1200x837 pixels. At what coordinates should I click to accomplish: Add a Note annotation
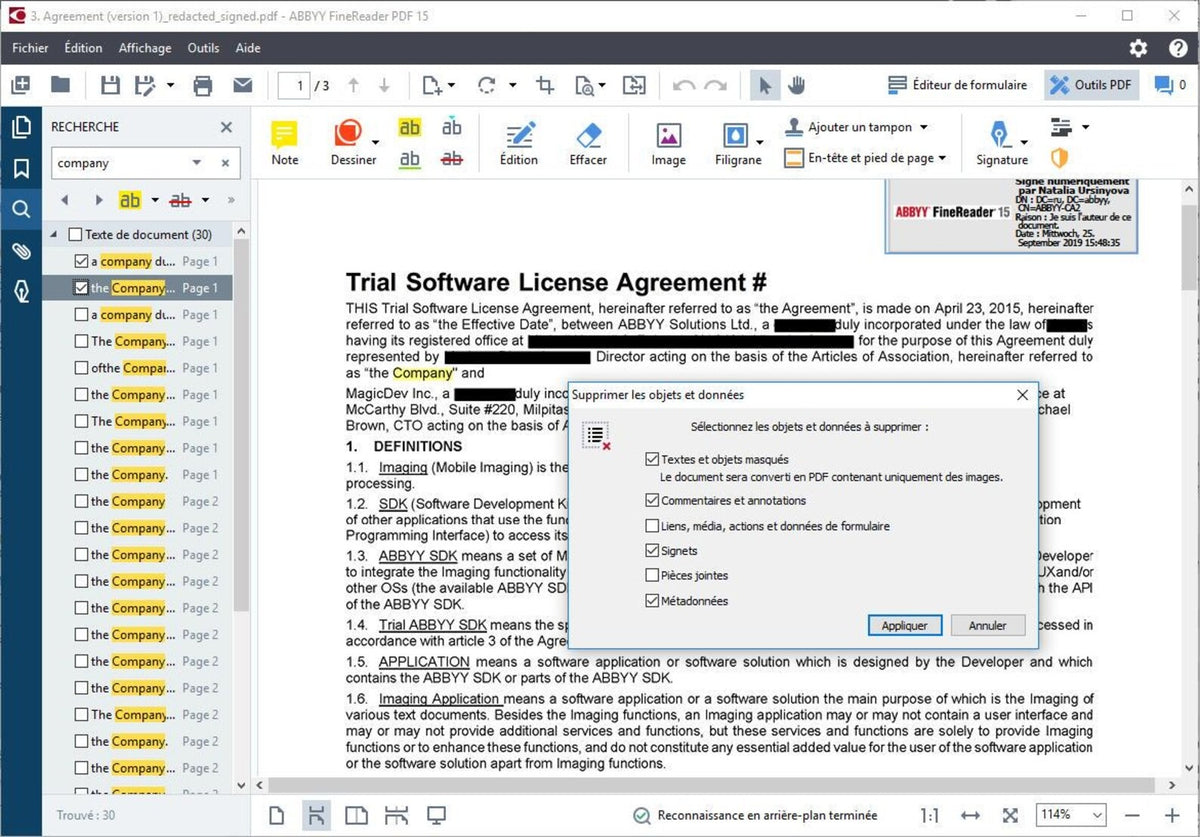[x=285, y=143]
